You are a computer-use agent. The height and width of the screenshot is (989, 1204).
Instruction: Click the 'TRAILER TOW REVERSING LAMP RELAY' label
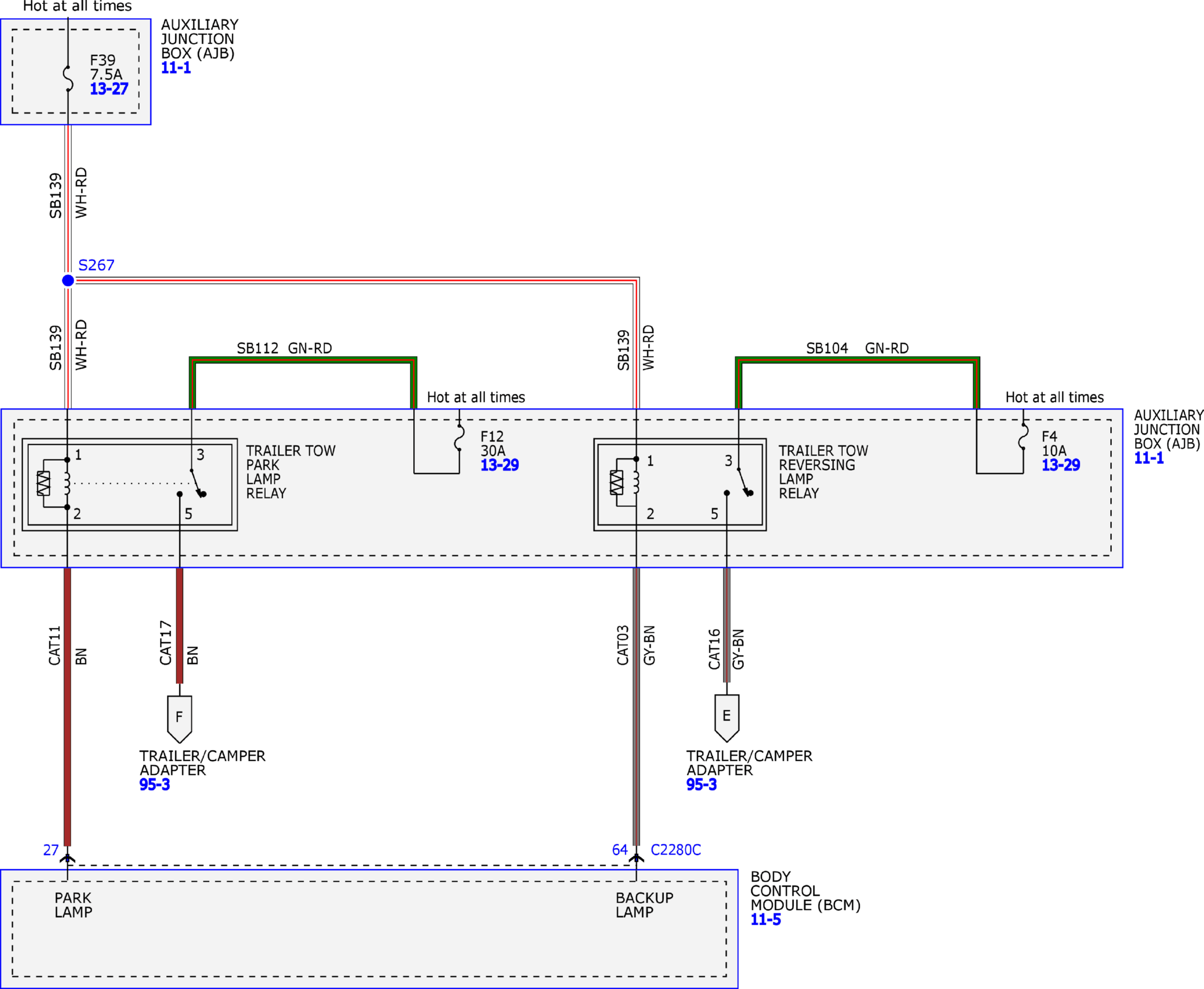(x=824, y=472)
